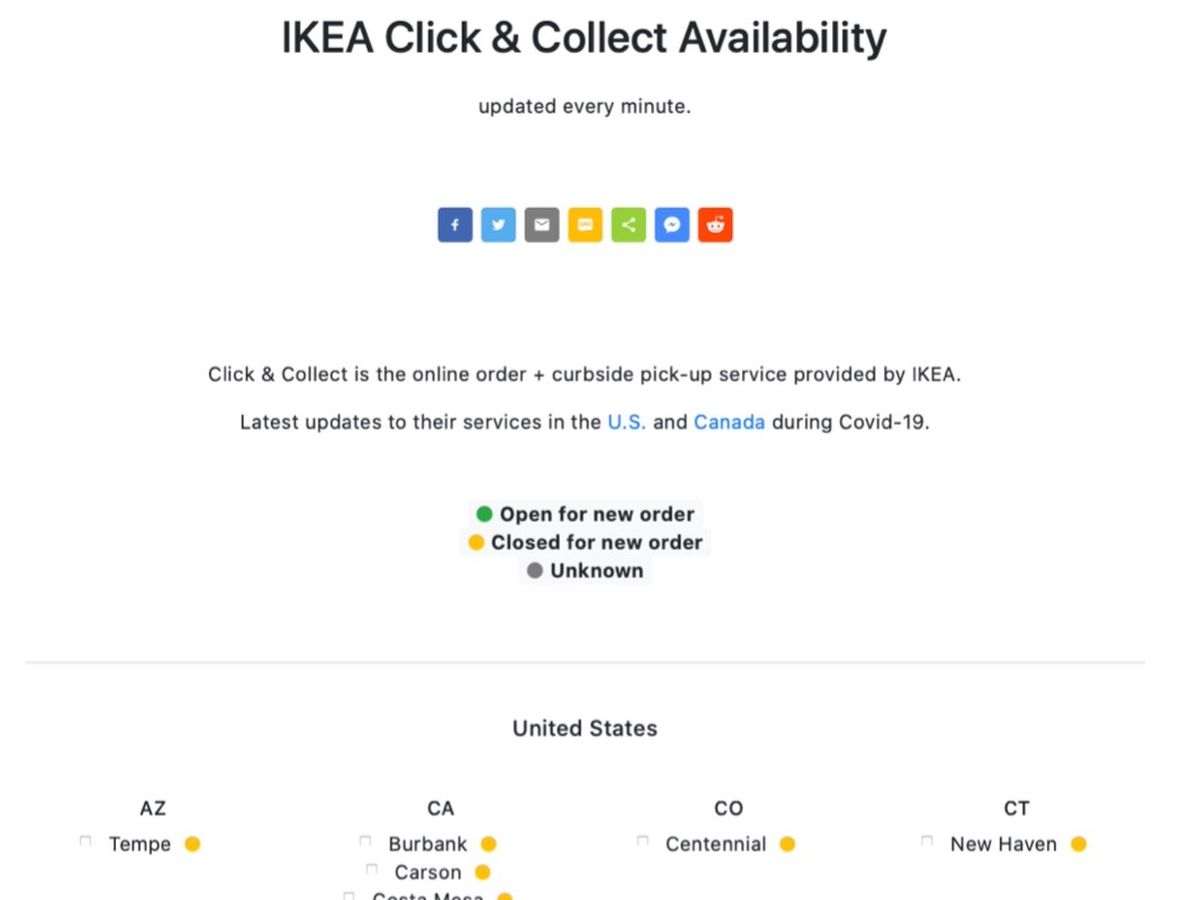Viewport: 1200px width, 900px height.
Task: Tick the Tempe store checkbox
Action: (85, 842)
